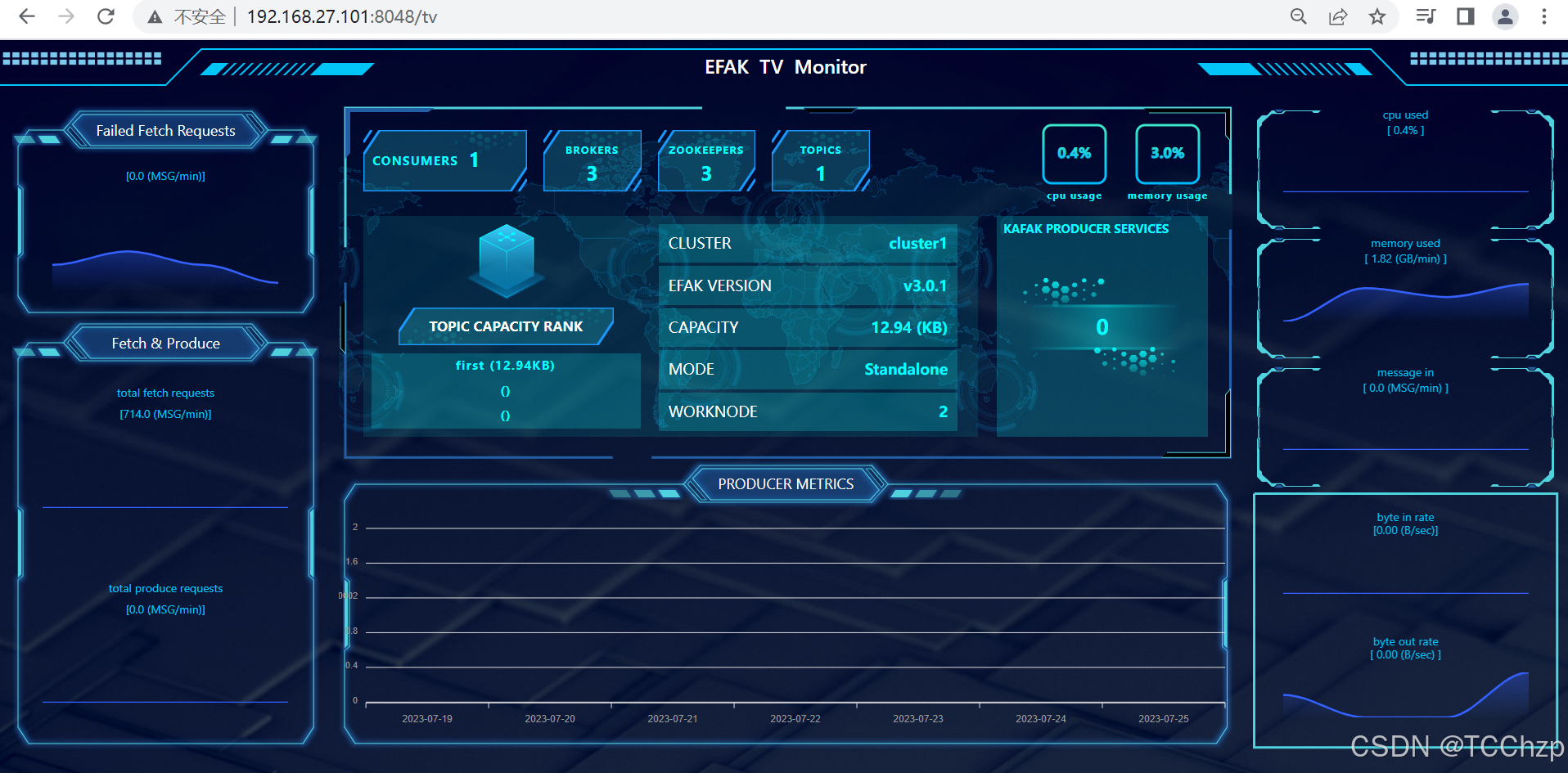This screenshot has width=1568, height=773.
Task: Click the memory used 1.82 (GB/min) label
Action: (1405, 251)
